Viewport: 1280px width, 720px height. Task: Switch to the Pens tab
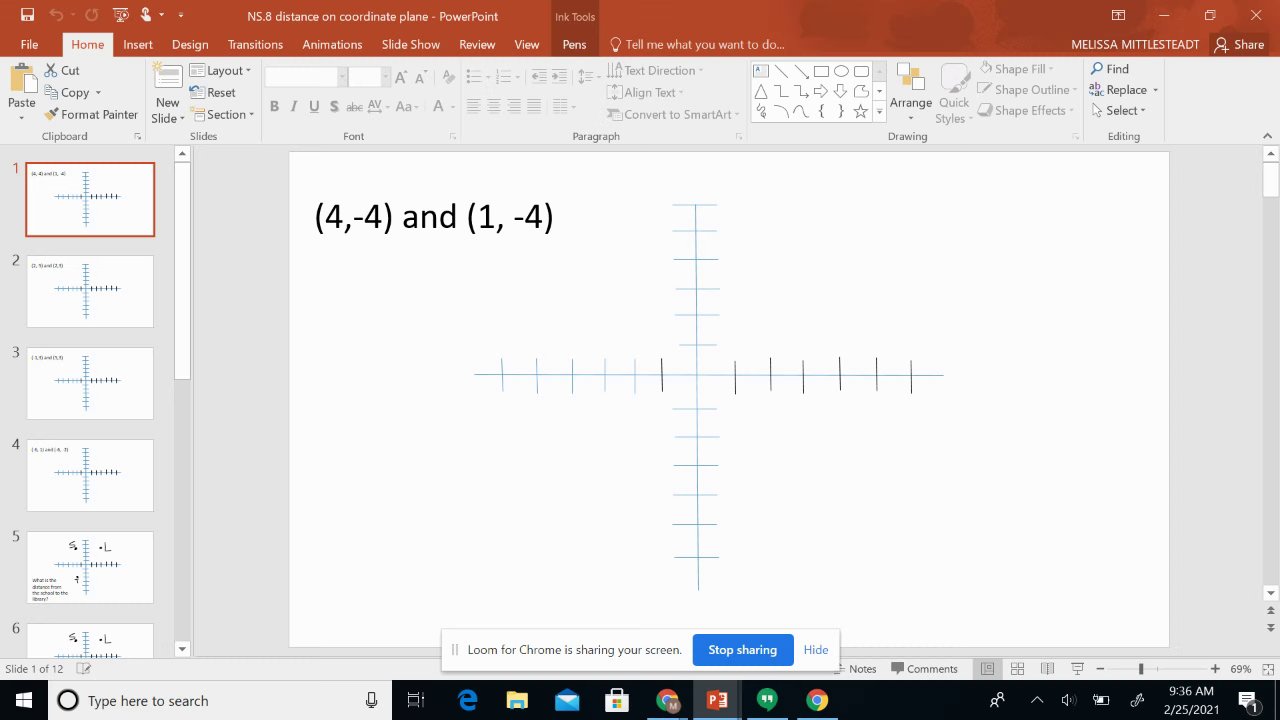[x=574, y=44]
